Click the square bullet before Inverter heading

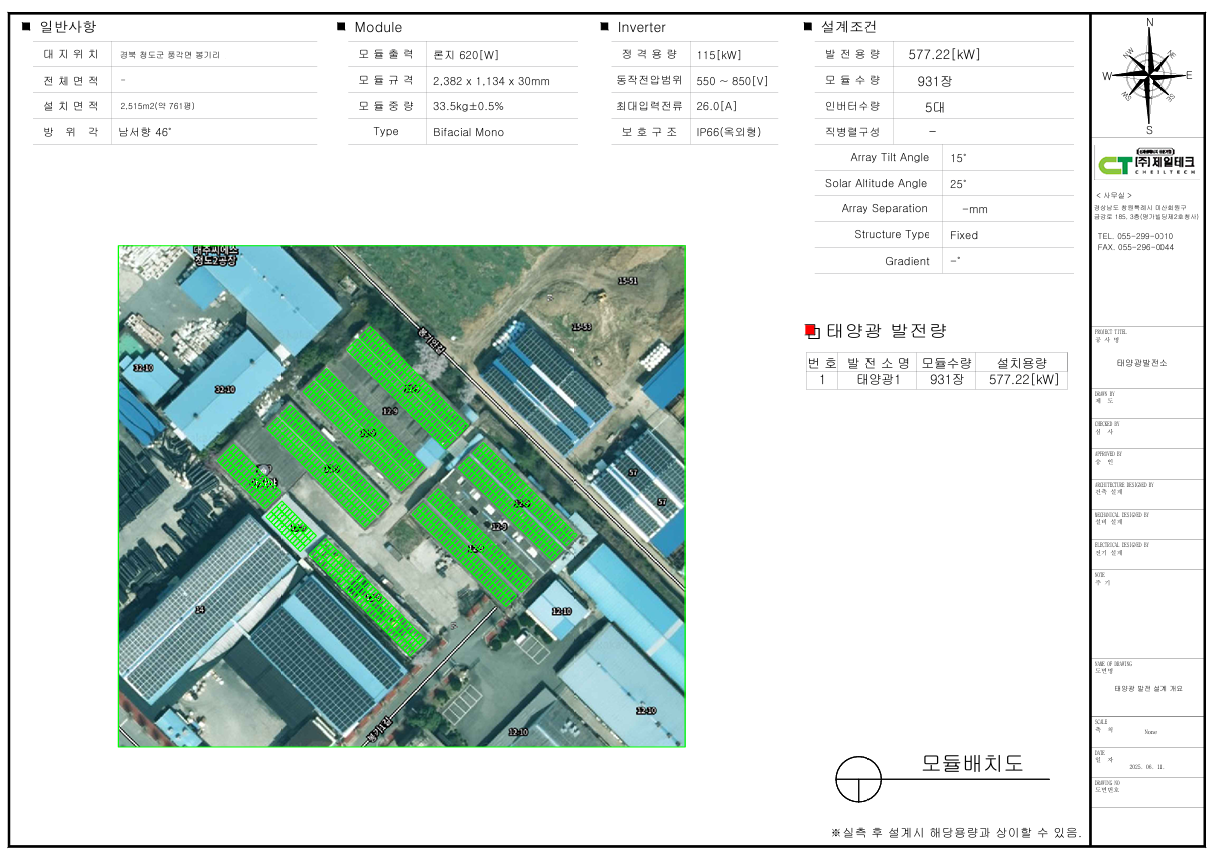tap(604, 27)
